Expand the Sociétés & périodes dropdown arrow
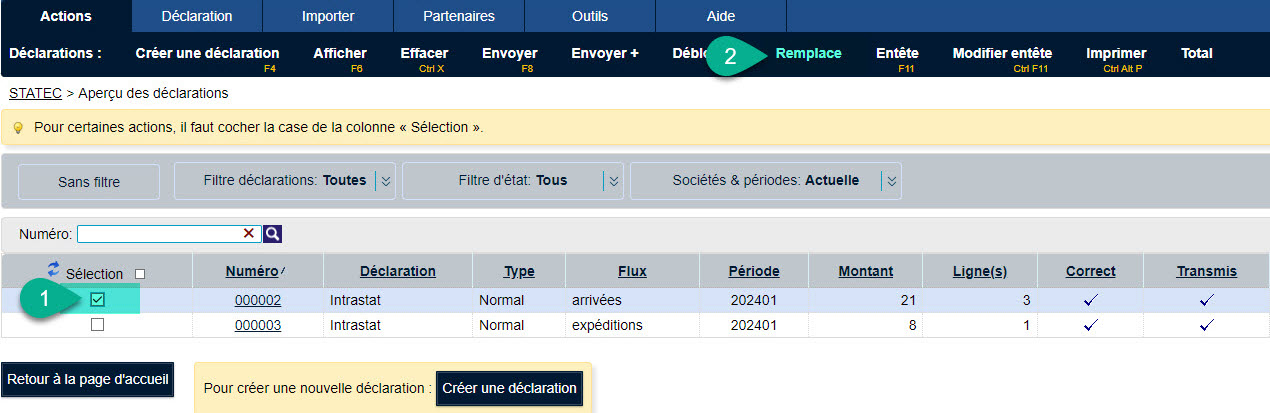The image size is (1270, 413). click(x=891, y=181)
